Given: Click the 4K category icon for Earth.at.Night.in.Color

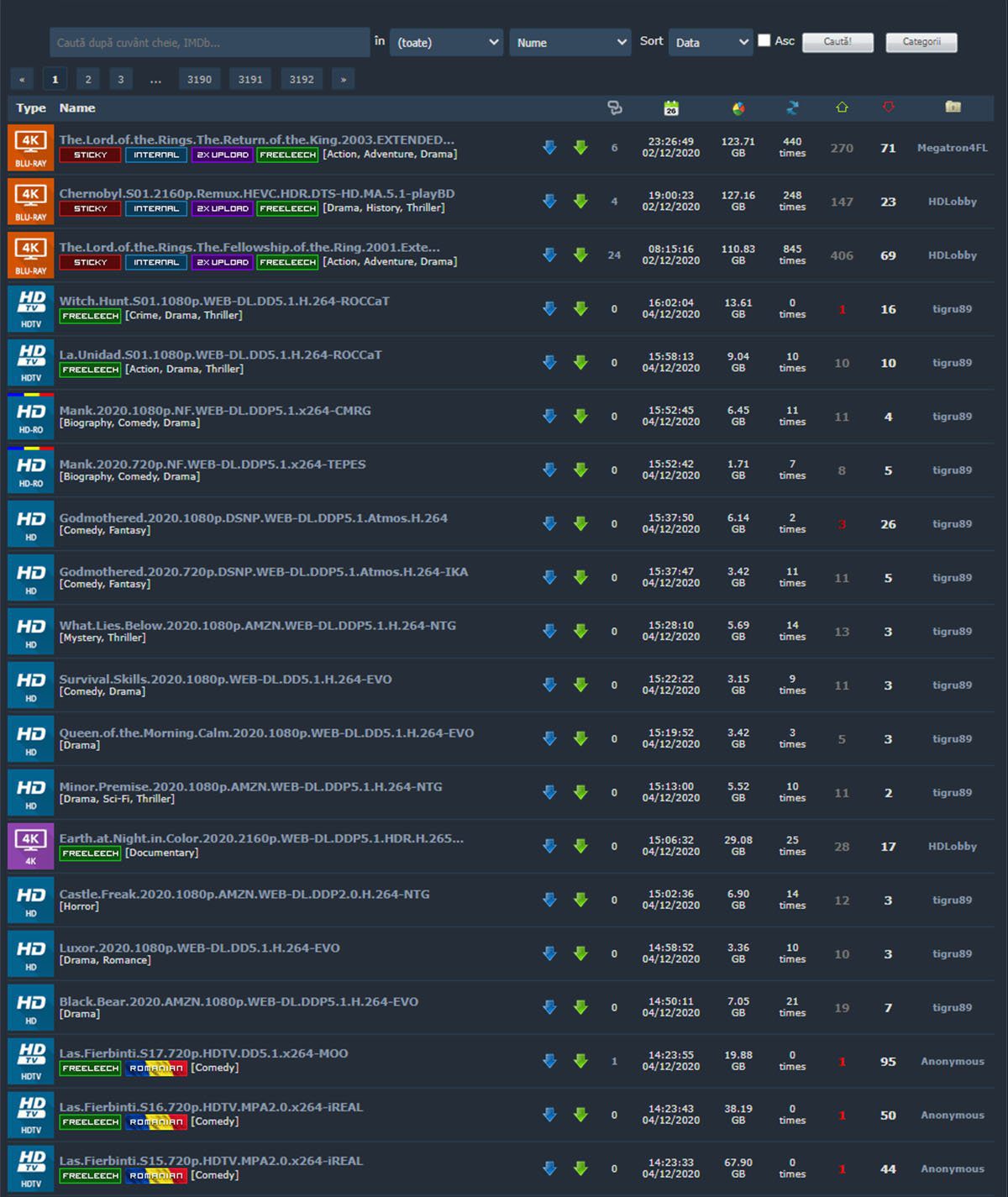Looking at the screenshot, I should pyautogui.click(x=31, y=846).
